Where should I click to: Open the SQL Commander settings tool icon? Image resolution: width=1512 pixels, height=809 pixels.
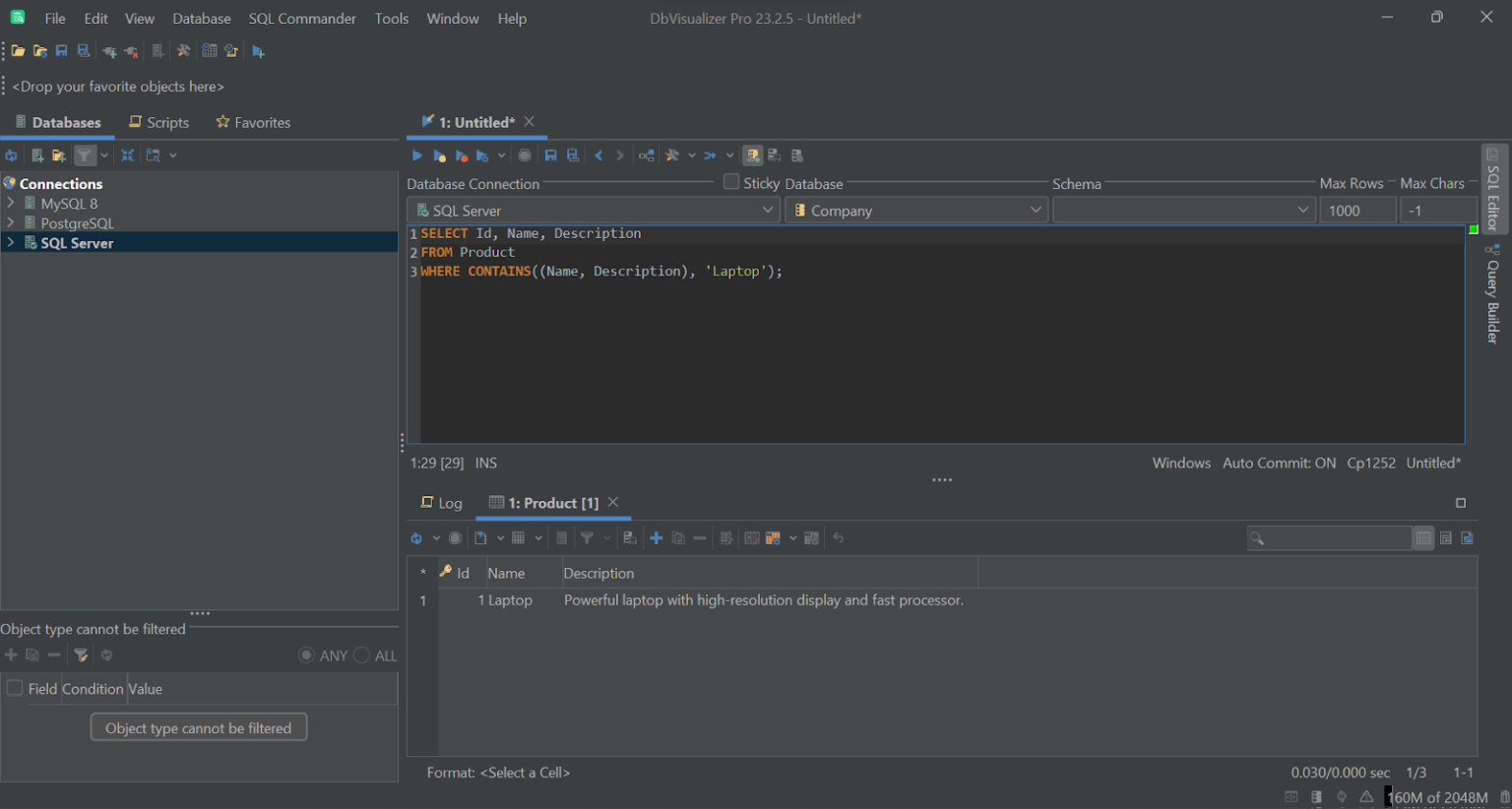[x=674, y=155]
